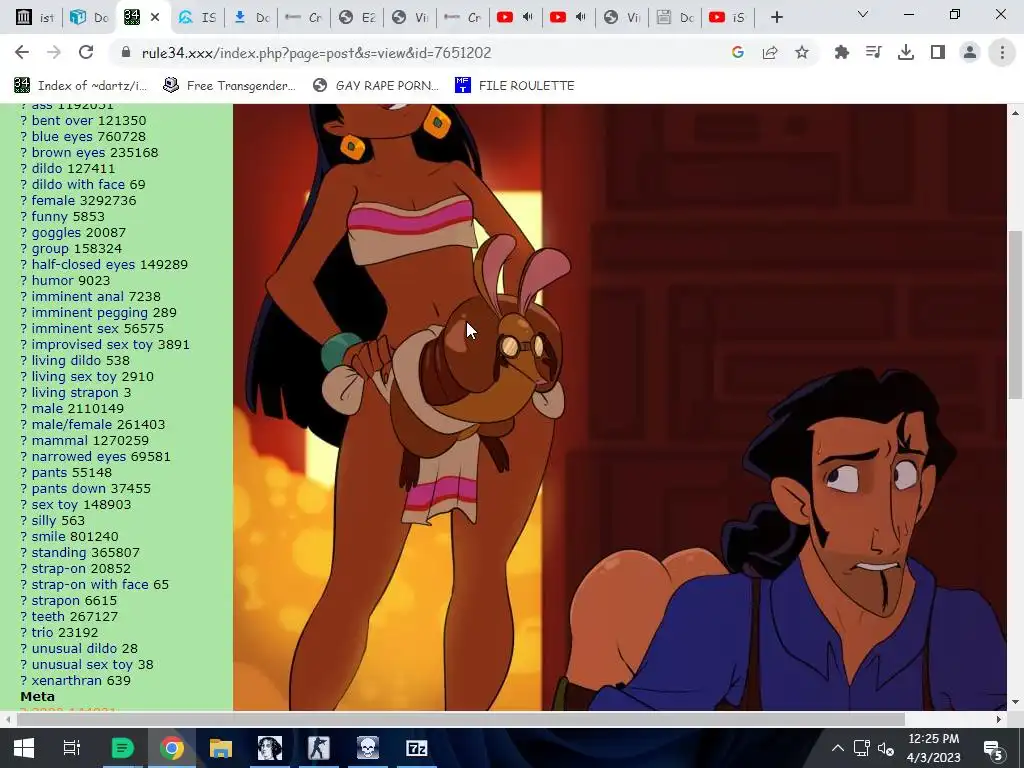Open the network tray icon
This screenshot has width=1024, height=768.
click(862, 748)
